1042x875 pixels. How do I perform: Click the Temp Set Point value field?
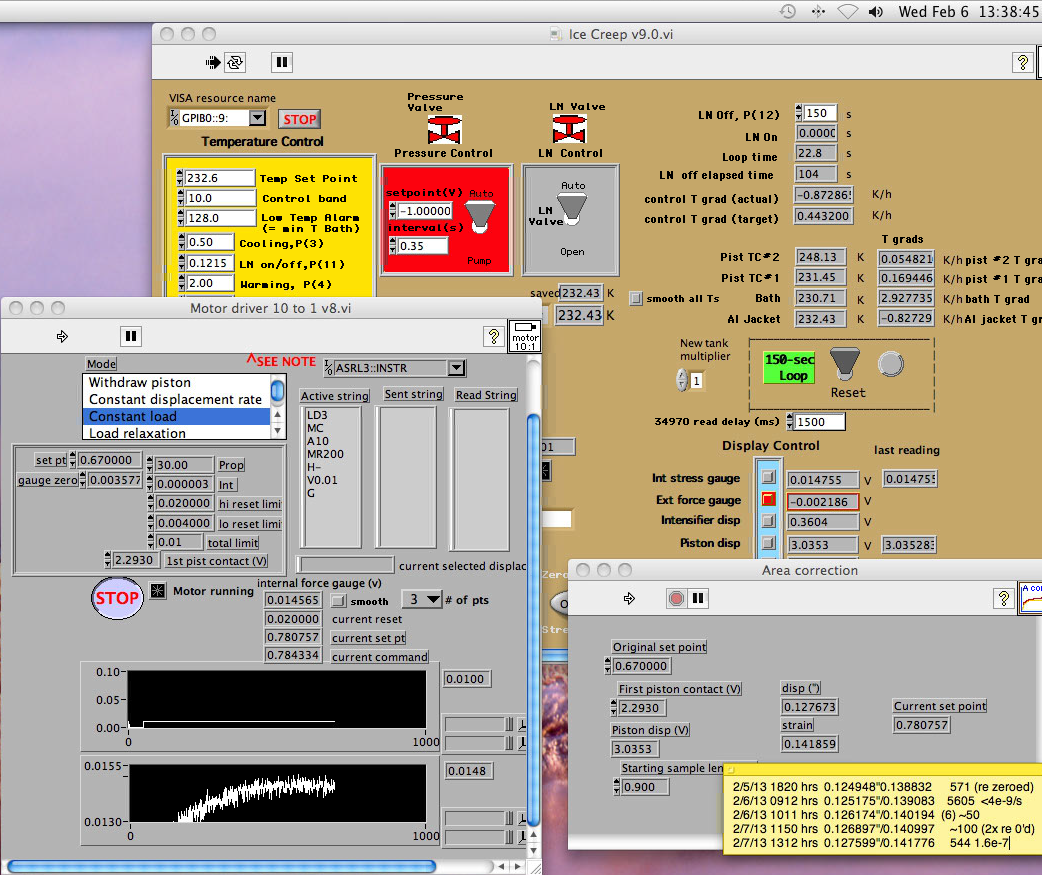[220, 178]
